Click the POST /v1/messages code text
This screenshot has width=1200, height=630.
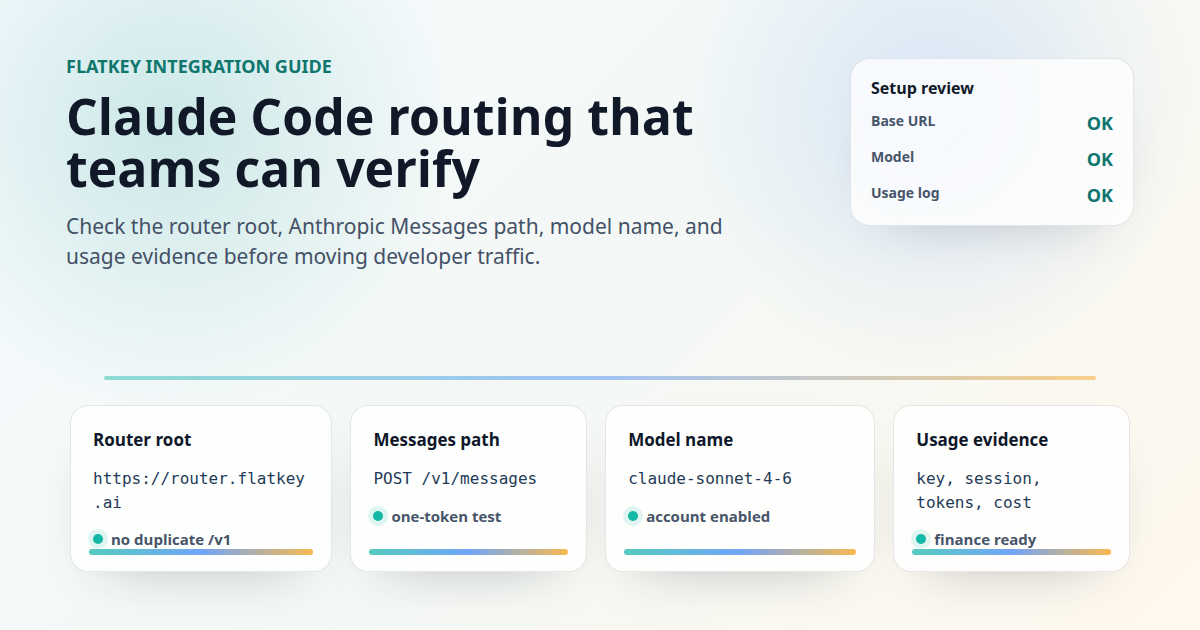455,478
